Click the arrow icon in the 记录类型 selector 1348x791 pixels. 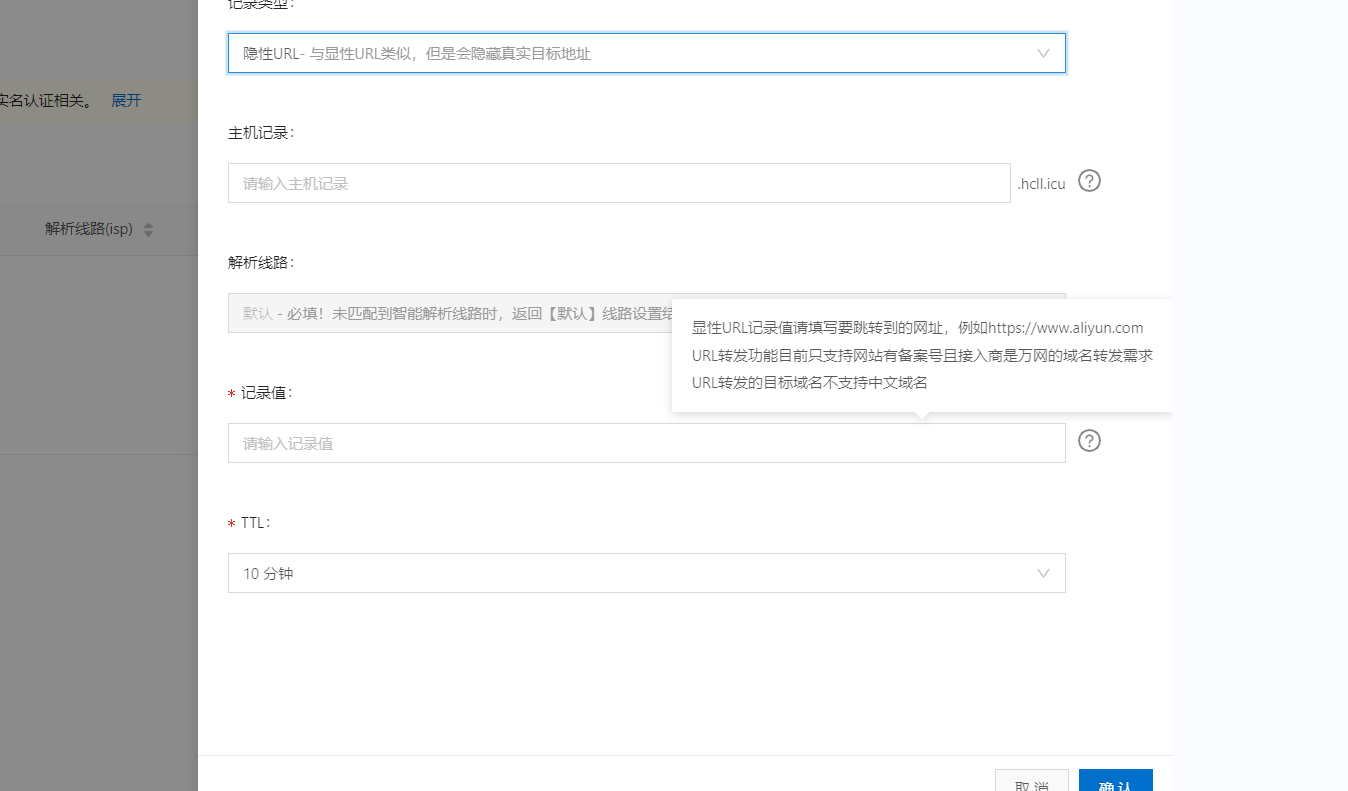(1043, 52)
